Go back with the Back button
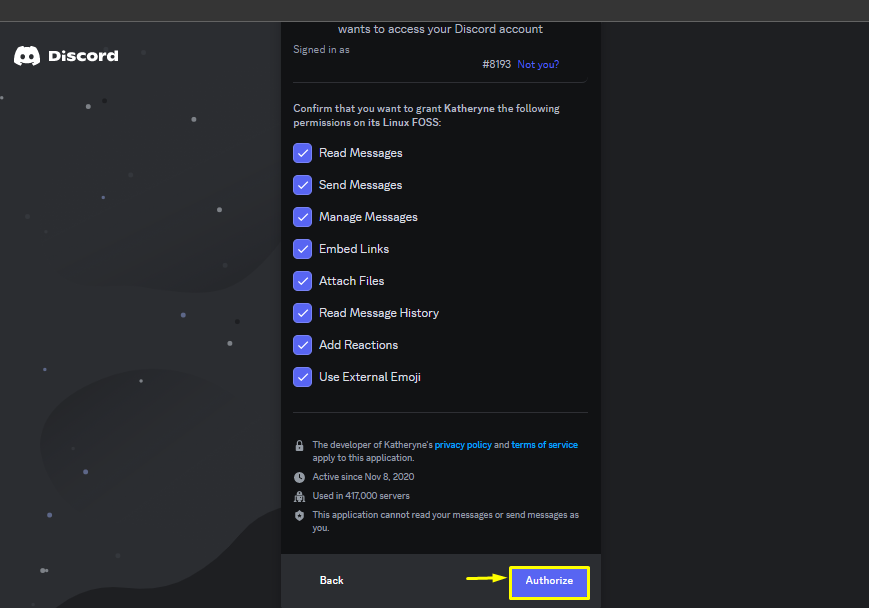The image size is (869, 608). coord(331,580)
